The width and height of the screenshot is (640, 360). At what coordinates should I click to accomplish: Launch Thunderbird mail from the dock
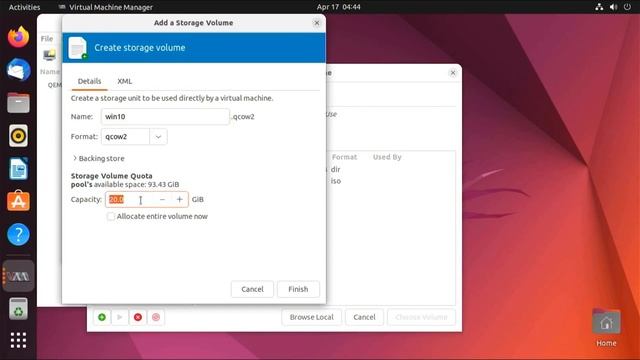tap(18, 70)
